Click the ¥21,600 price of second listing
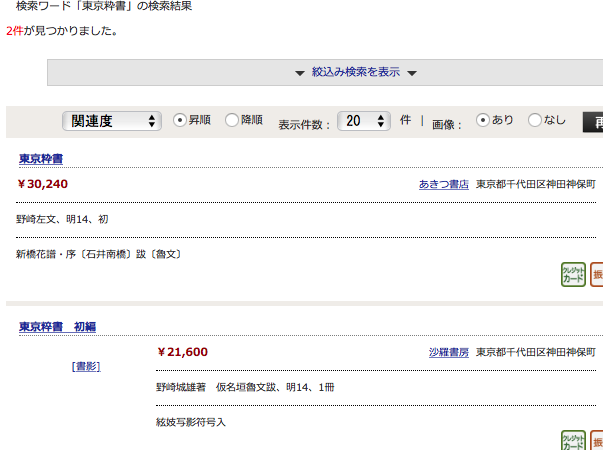Image resolution: width=603 pixels, height=450 pixels. click(x=183, y=352)
